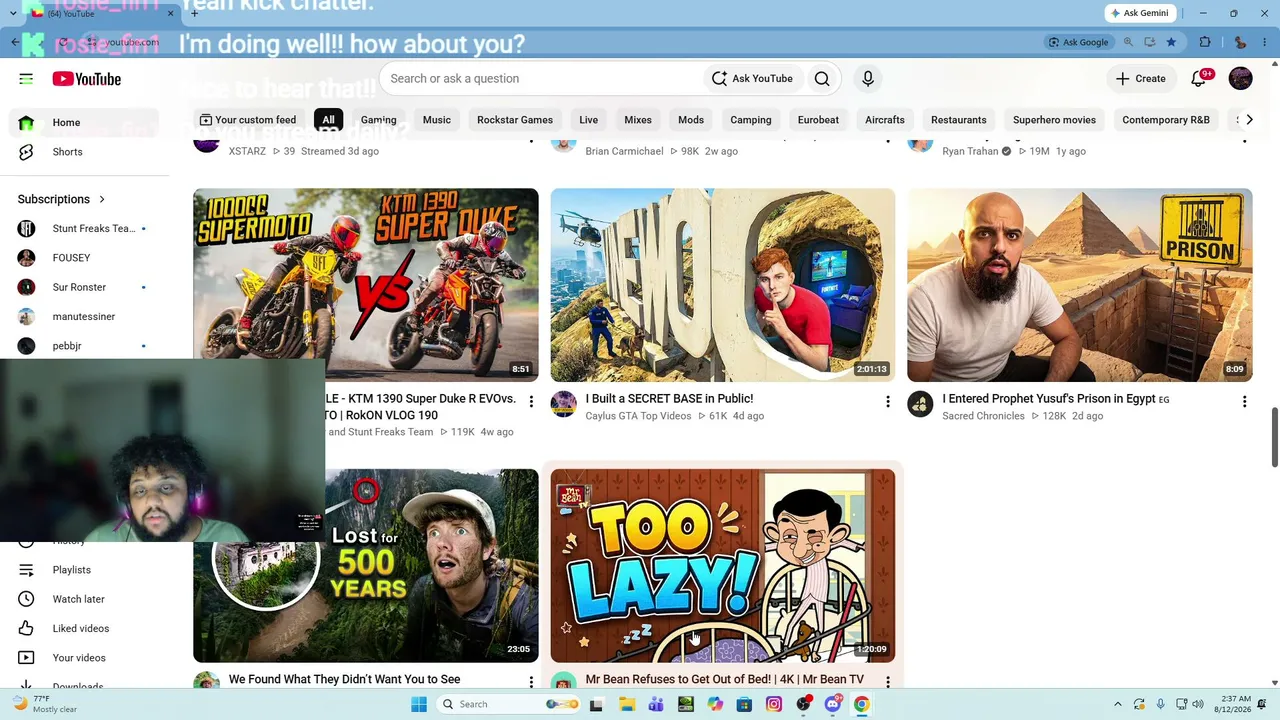The height and width of the screenshot is (720, 1280).
Task: Click the Playlists icon in sidebar
Action: 27,570
